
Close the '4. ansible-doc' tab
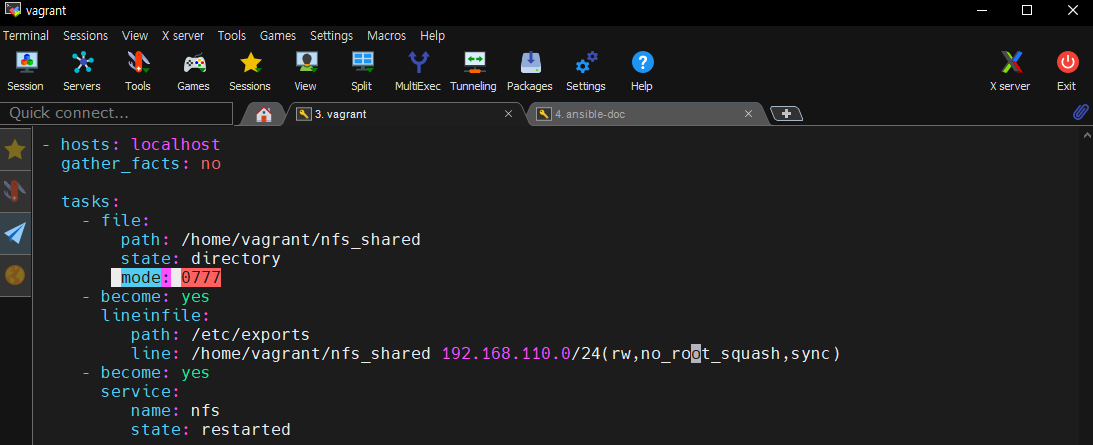pos(749,114)
